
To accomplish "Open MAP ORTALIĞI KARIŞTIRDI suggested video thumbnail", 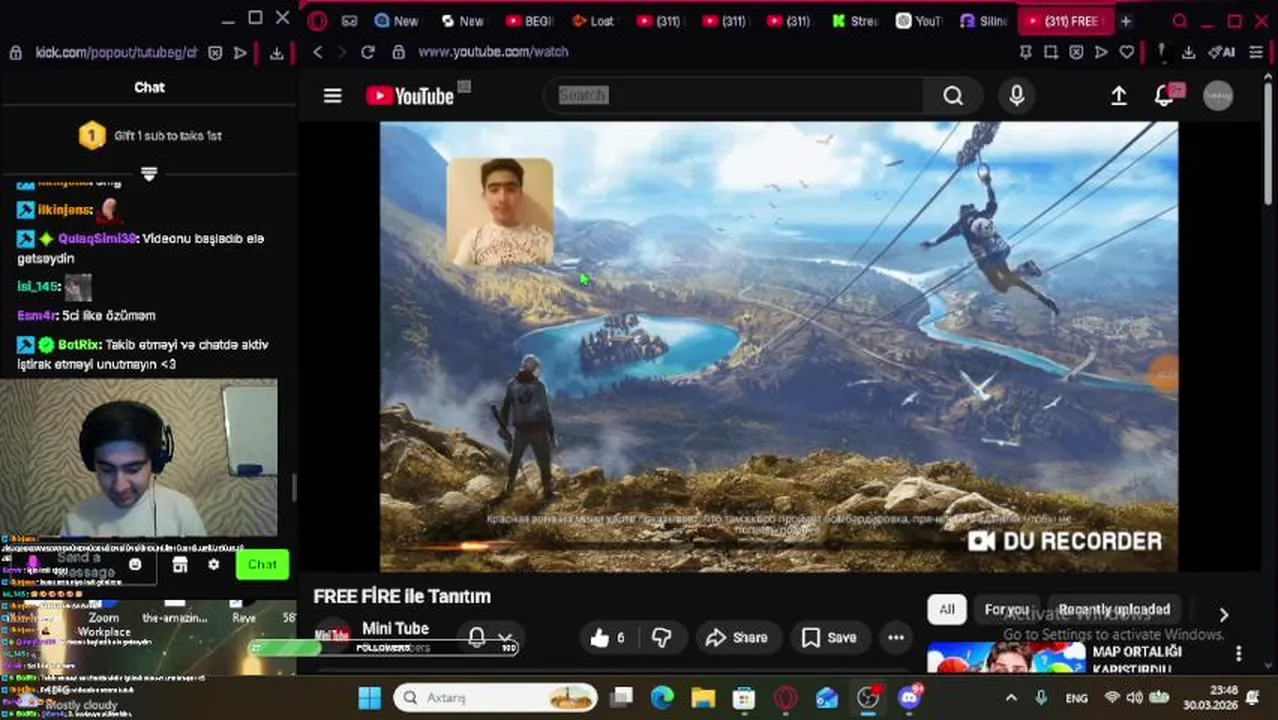I will (x=1005, y=658).
